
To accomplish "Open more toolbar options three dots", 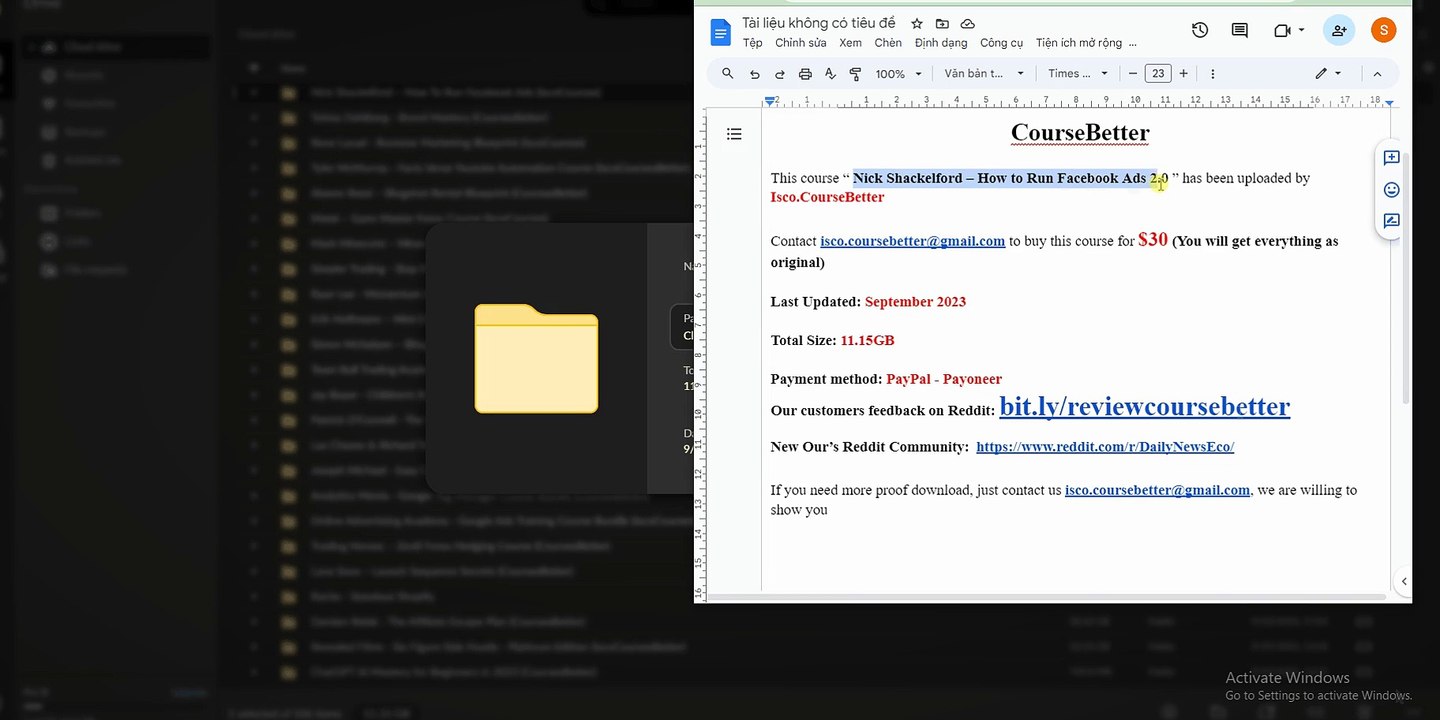I will pyautogui.click(x=1213, y=74).
